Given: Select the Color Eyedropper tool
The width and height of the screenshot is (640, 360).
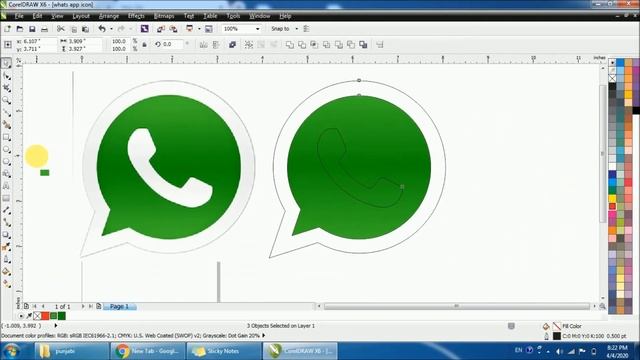Looking at the screenshot, I should click(7, 247).
